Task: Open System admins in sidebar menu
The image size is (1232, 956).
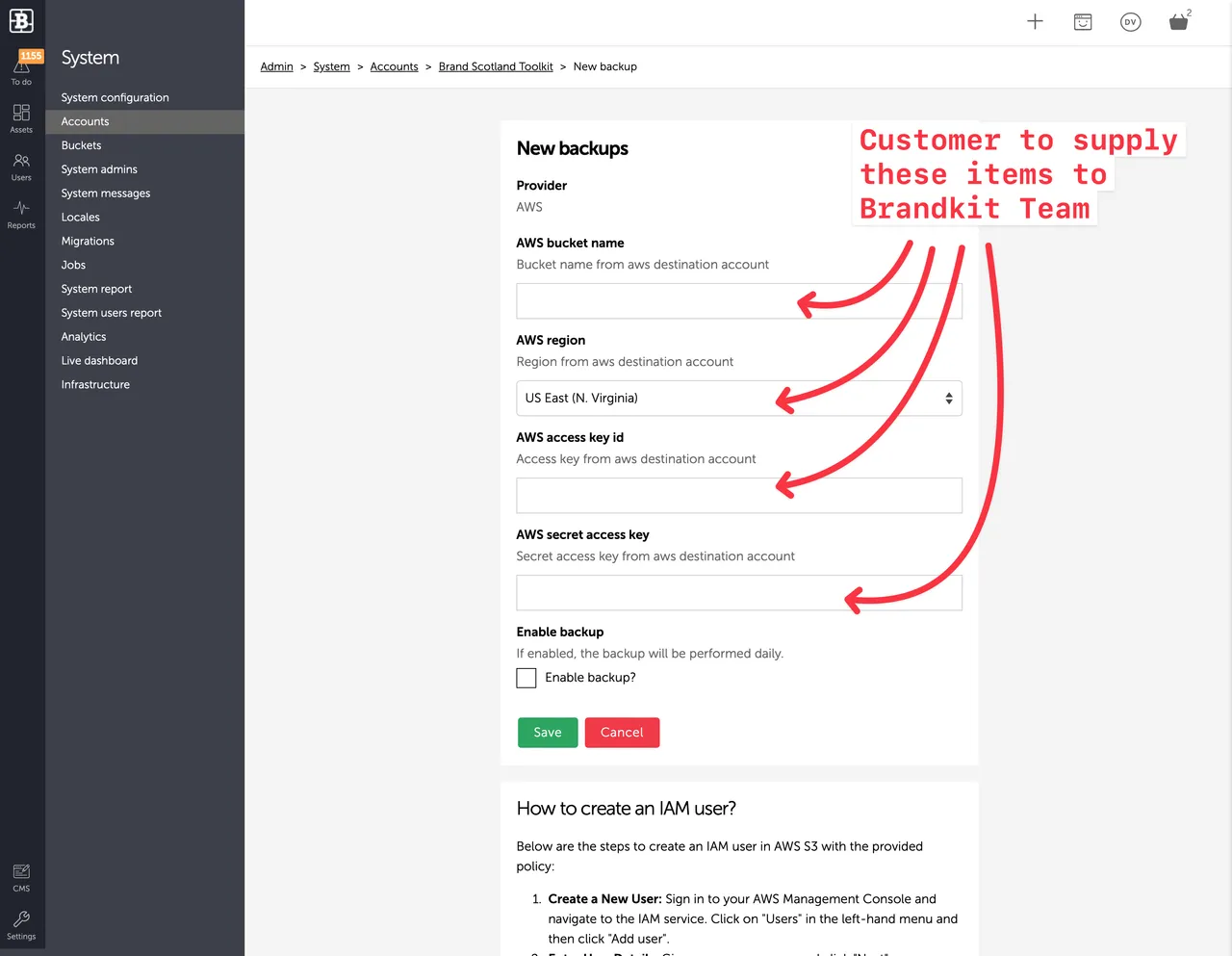Action: (x=99, y=169)
